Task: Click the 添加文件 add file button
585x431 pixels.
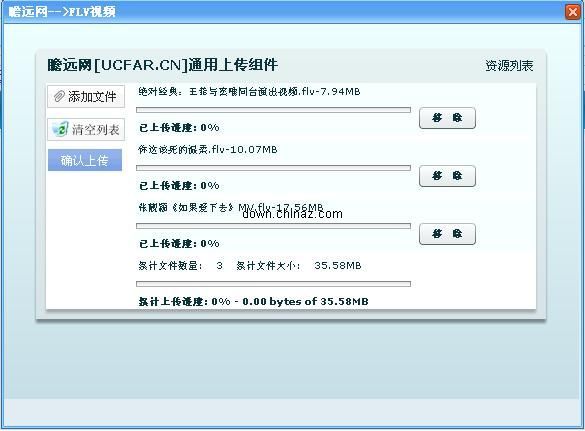Action: click(x=86, y=97)
